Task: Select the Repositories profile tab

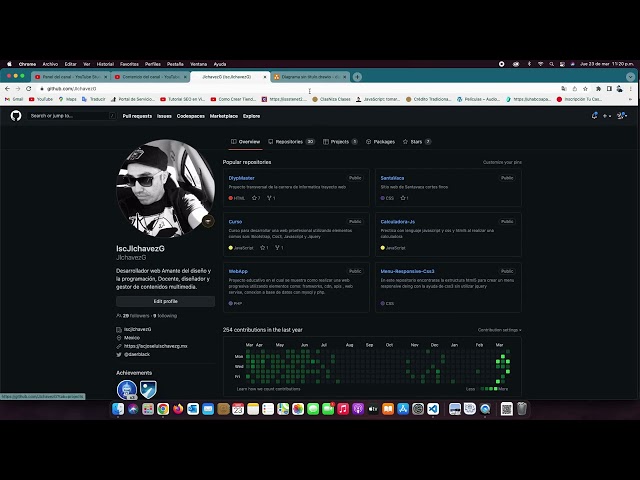Action: (x=291, y=142)
